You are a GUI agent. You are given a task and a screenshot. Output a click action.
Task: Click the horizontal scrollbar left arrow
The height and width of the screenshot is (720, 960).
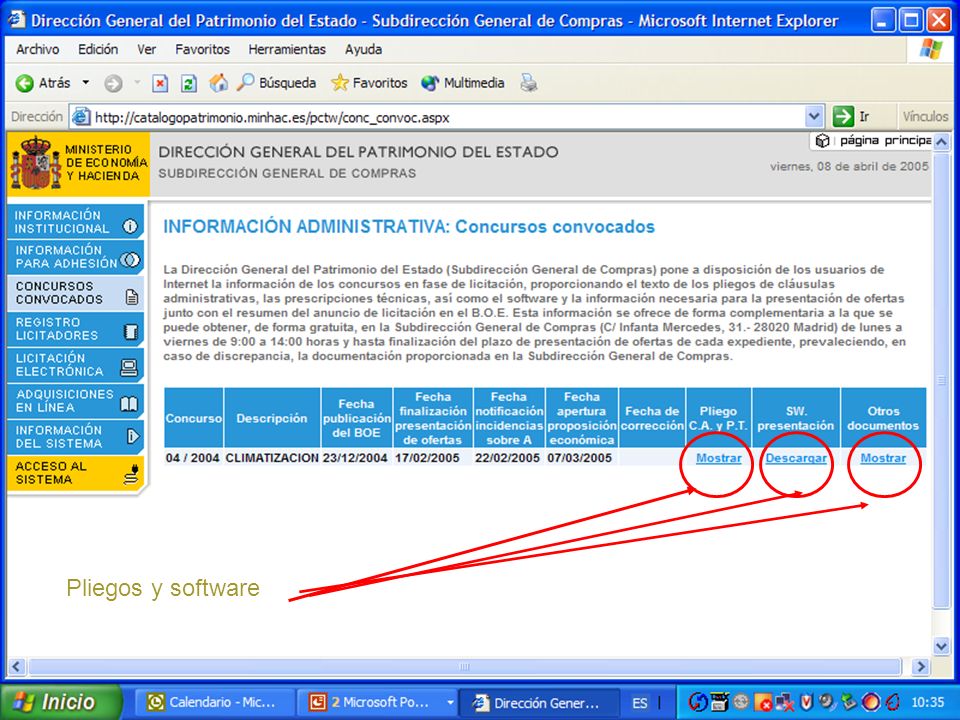[16, 666]
